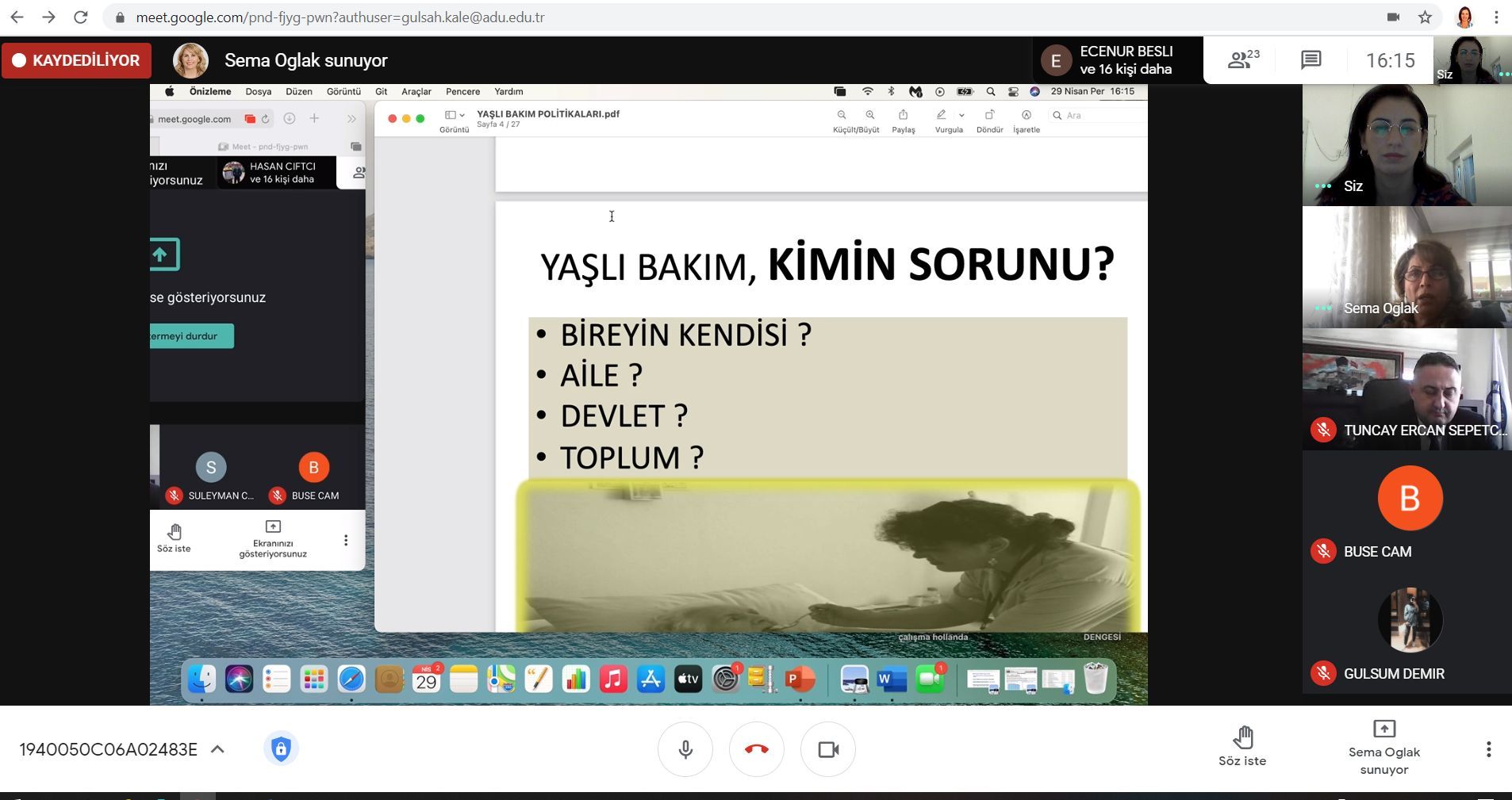Toggle the microphone on or off
Image resolution: width=1512 pixels, height=800 pixels.
685,749
